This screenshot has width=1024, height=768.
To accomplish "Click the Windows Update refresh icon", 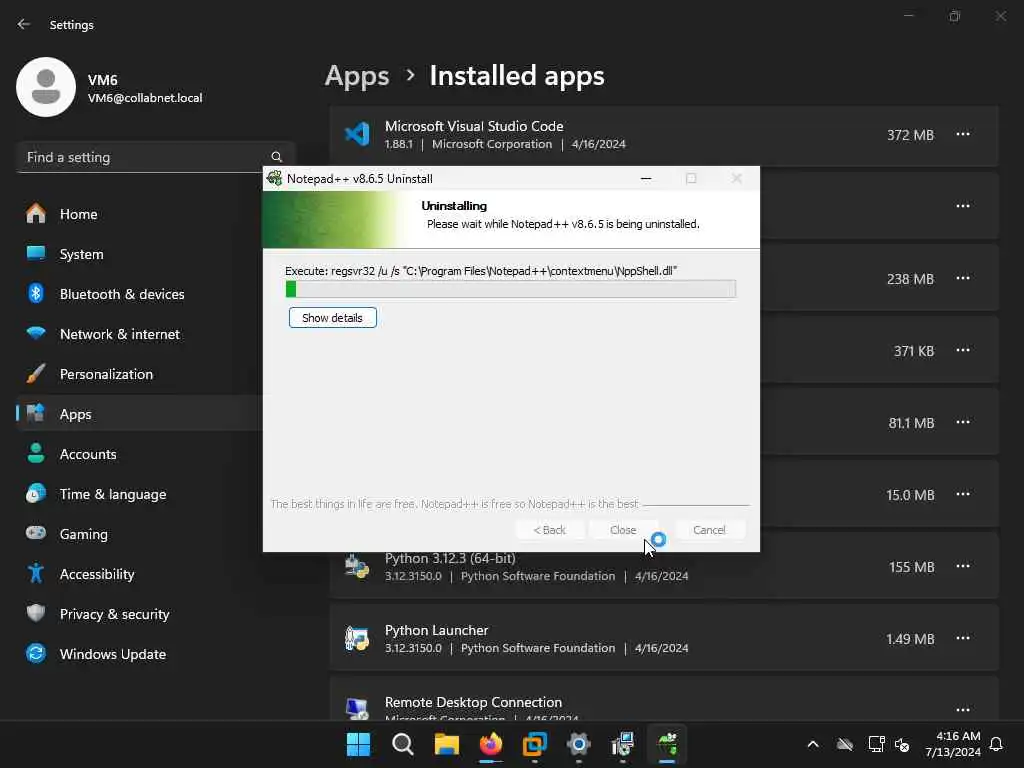I will pyautogui.click(x=36, y=653).
